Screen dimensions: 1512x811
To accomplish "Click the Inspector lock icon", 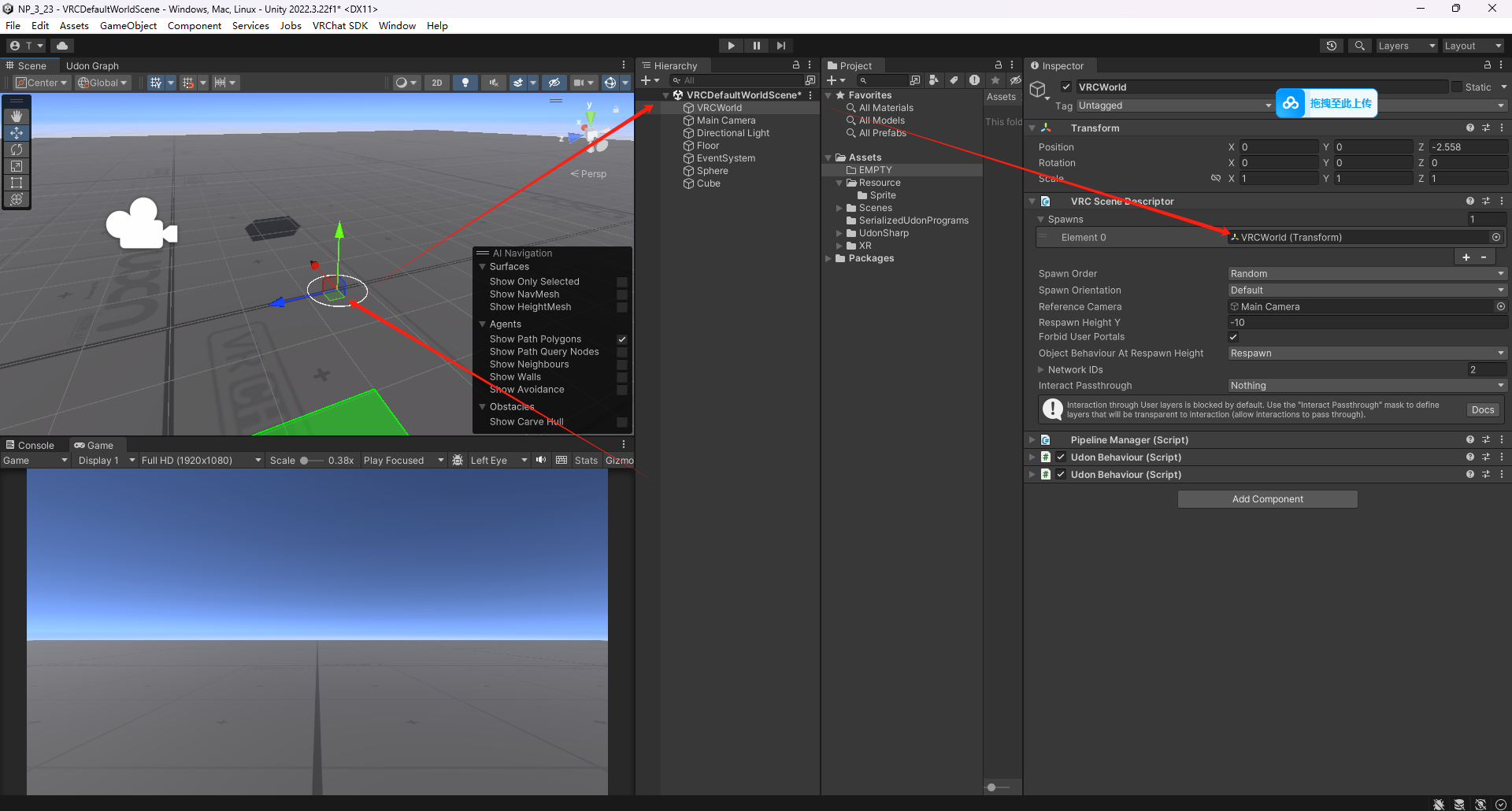I will (x=1488, y=65).
